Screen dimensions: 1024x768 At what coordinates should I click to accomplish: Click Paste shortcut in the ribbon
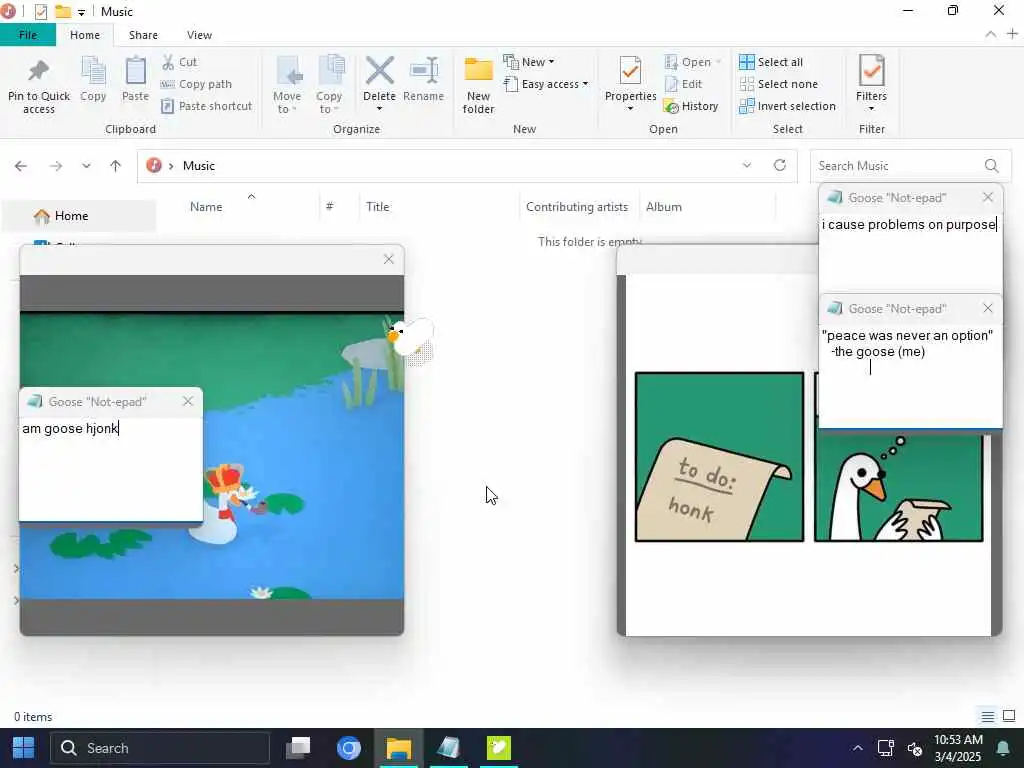coord(206,106)
